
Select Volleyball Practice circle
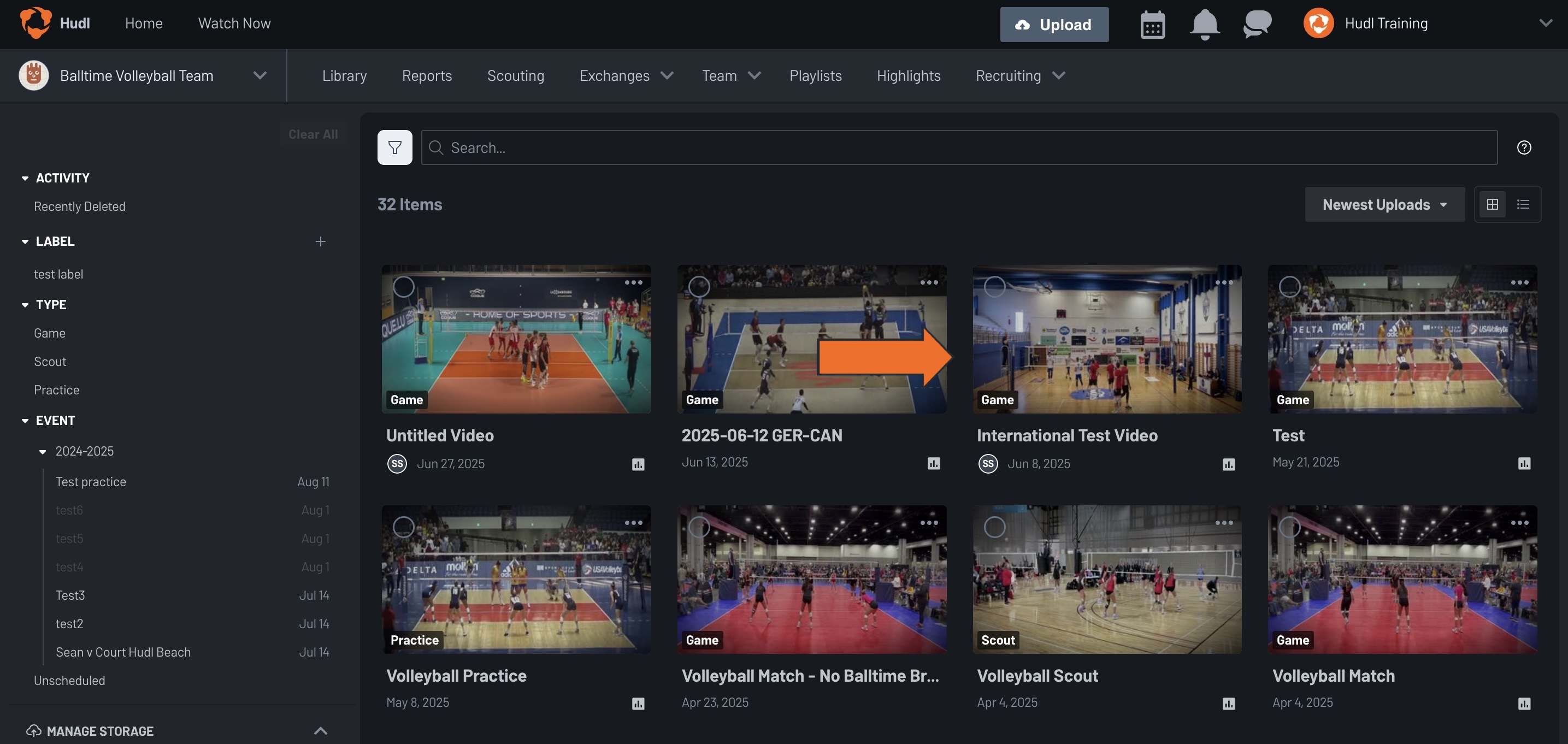click(404, 527)
